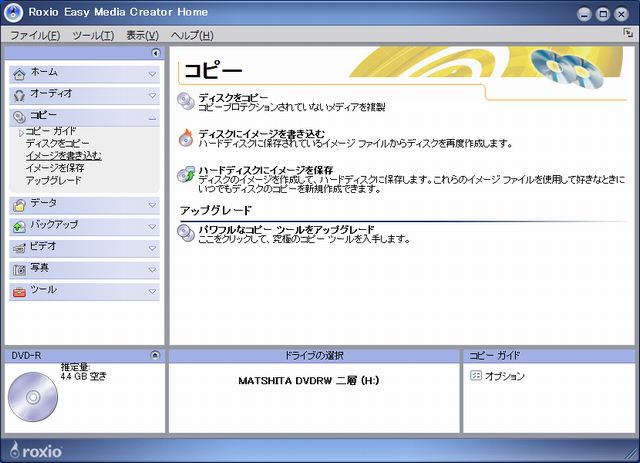Click the roxio logo in footer

36,451
